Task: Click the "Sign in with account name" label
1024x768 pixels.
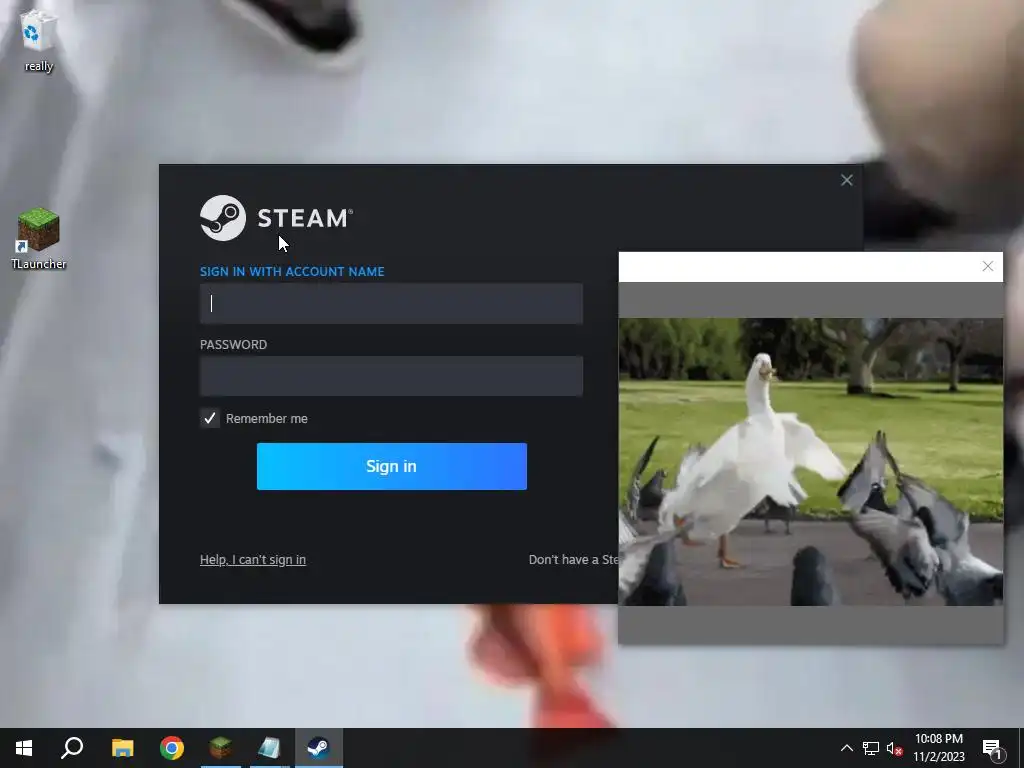Action: [292, 272]
